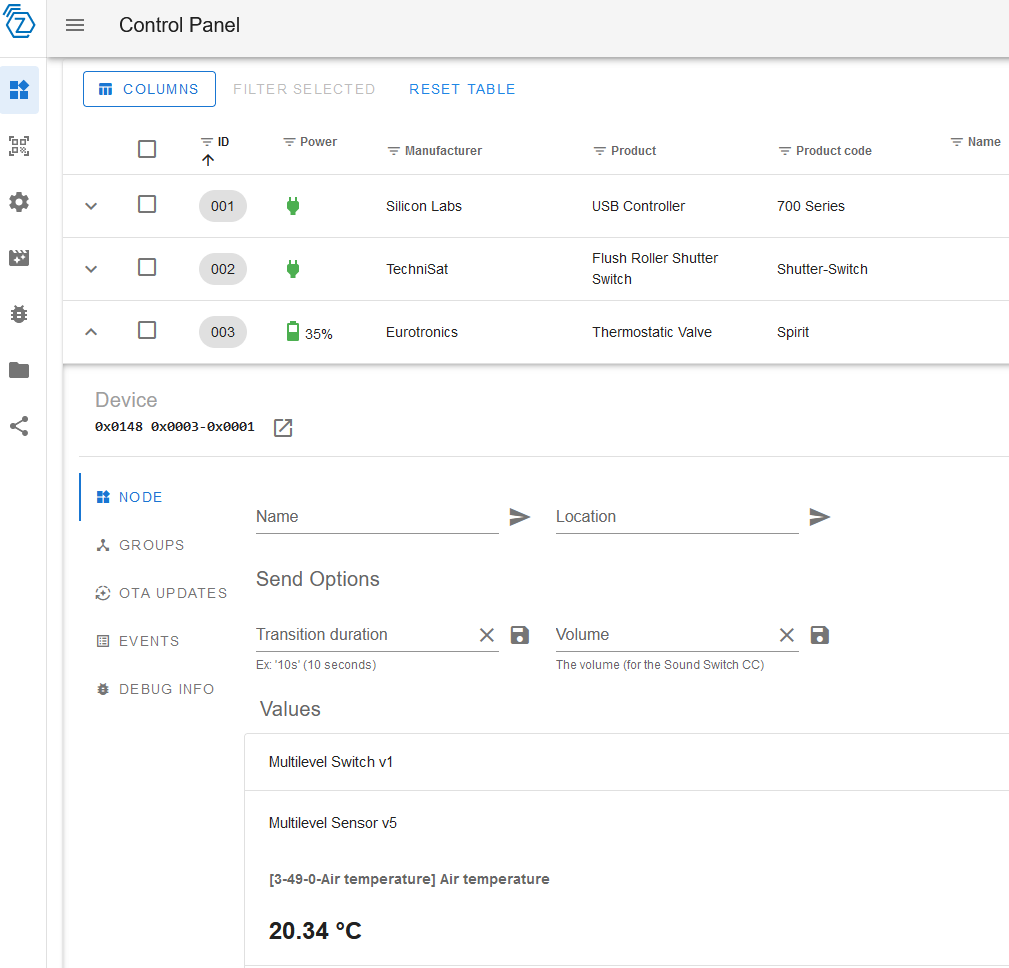Save the Transition duration option

click(x=520, y=635)
